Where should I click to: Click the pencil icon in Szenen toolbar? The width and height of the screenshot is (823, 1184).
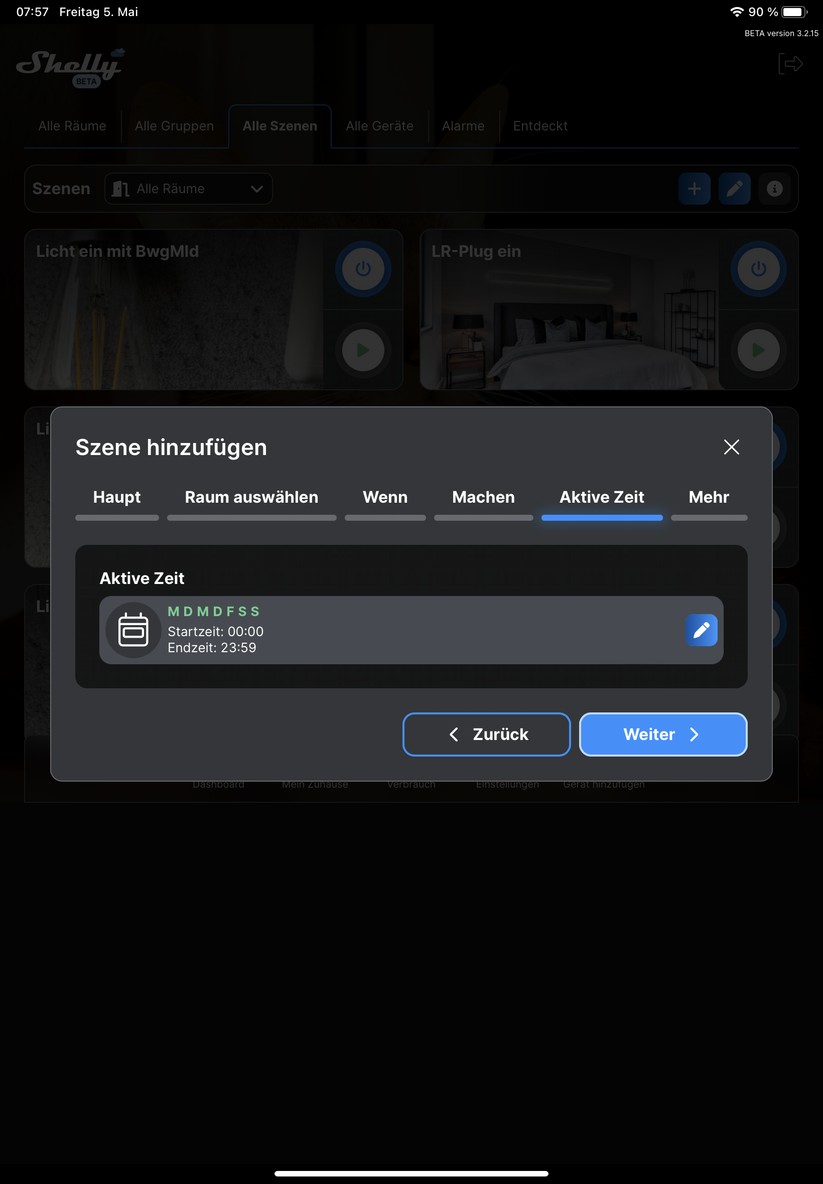[x=734, y=189]
